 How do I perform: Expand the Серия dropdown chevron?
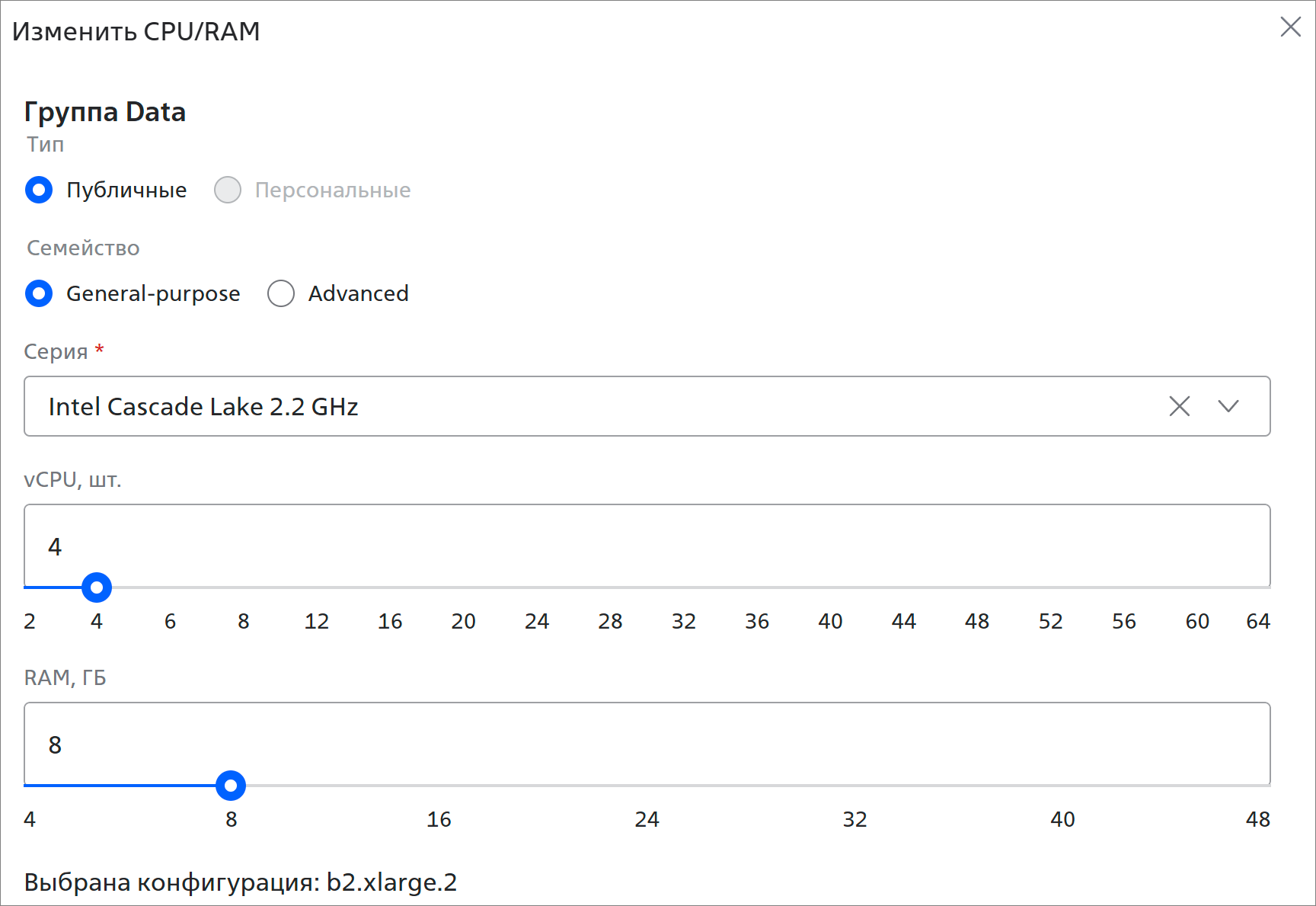tap(1228, 406)
